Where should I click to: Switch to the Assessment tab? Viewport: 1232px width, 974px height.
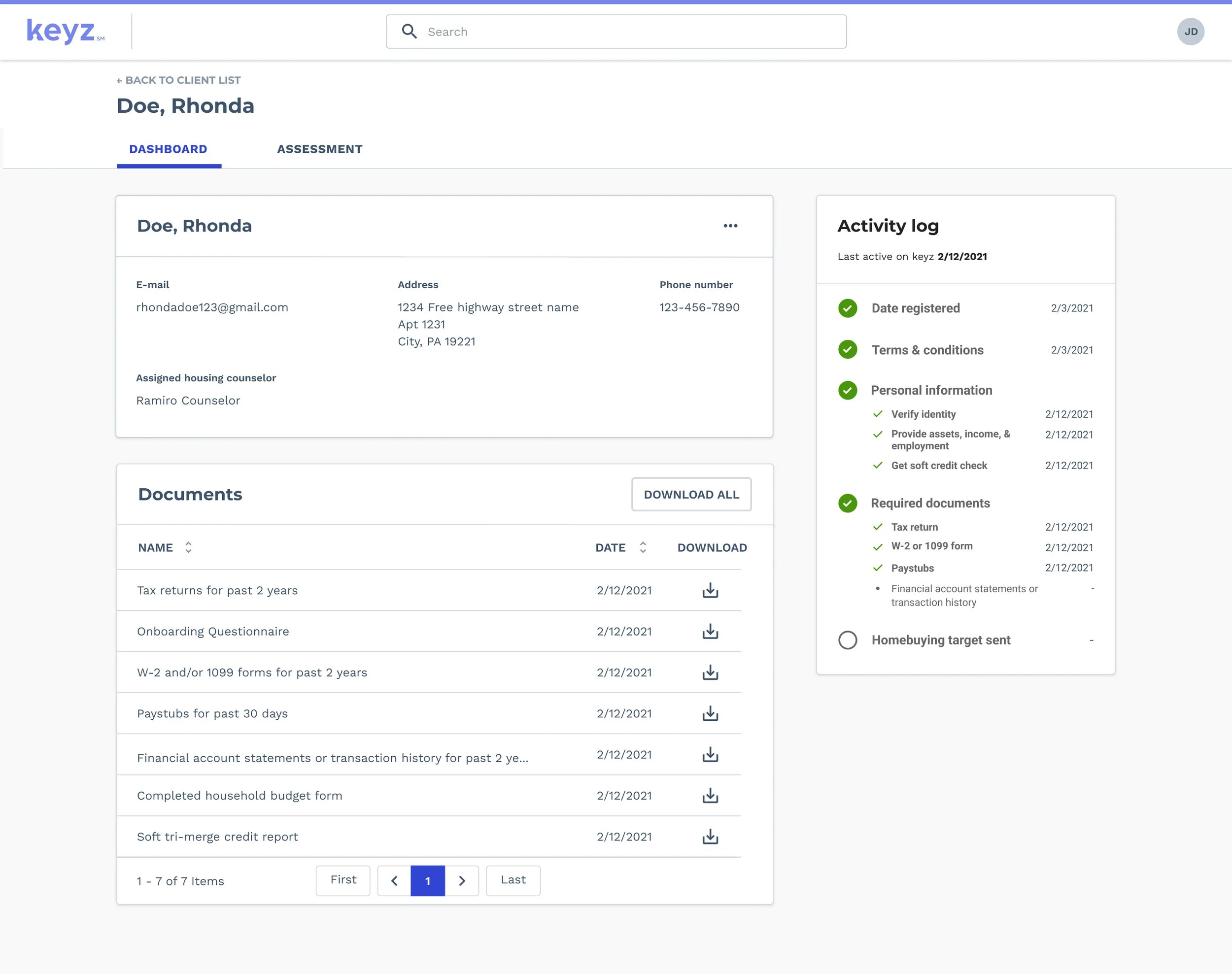(319, 149)
